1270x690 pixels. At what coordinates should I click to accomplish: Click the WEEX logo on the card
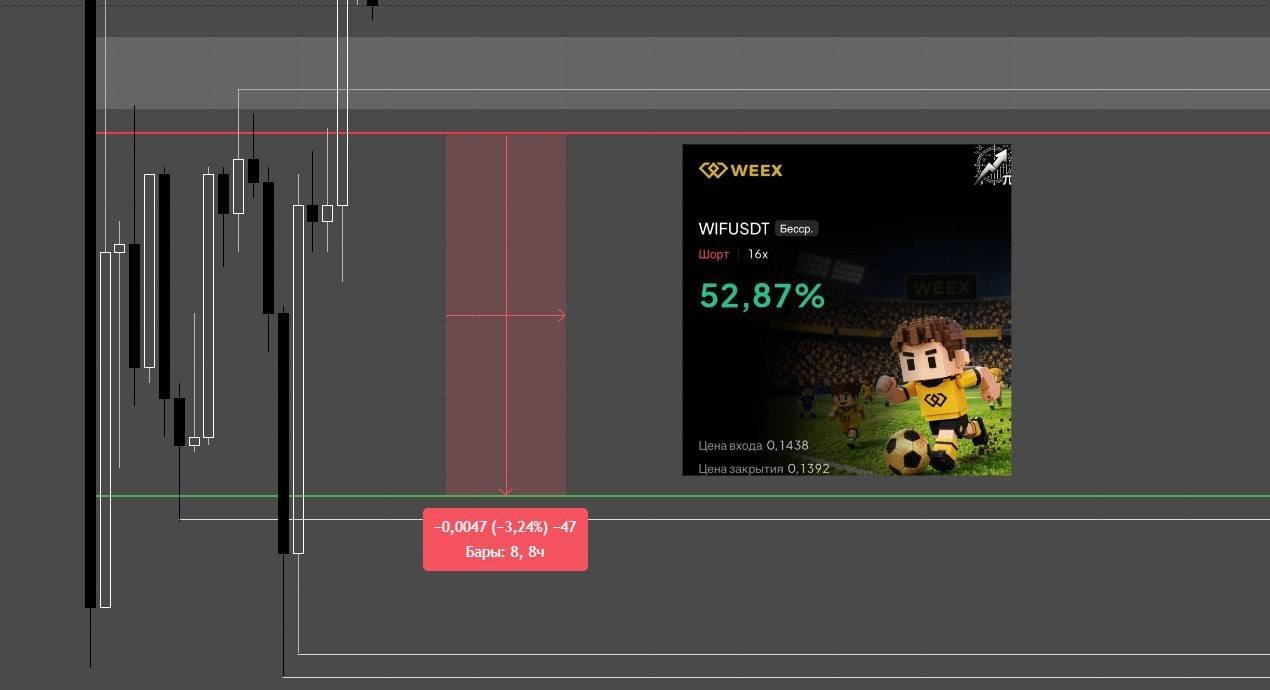coord(741,170)
